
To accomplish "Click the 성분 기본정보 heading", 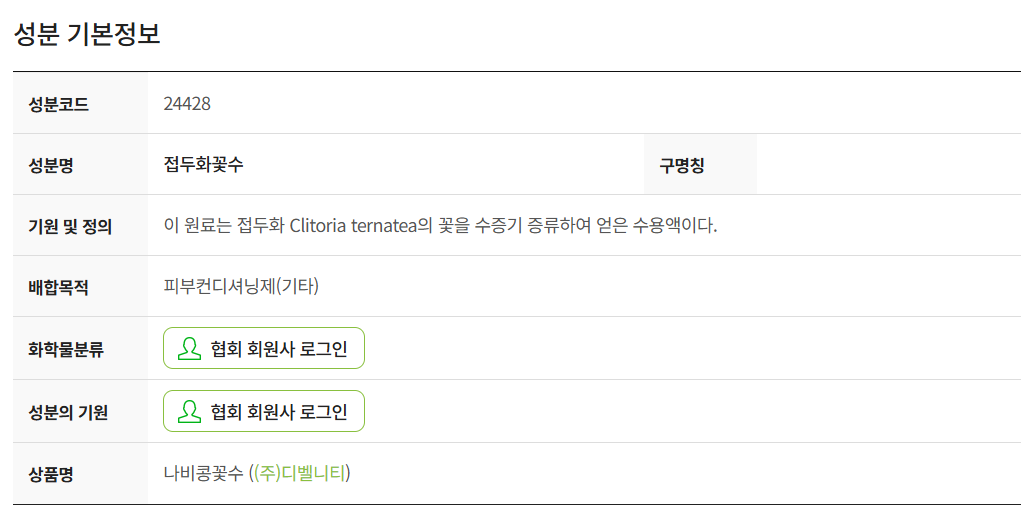I will pos(87,34).
